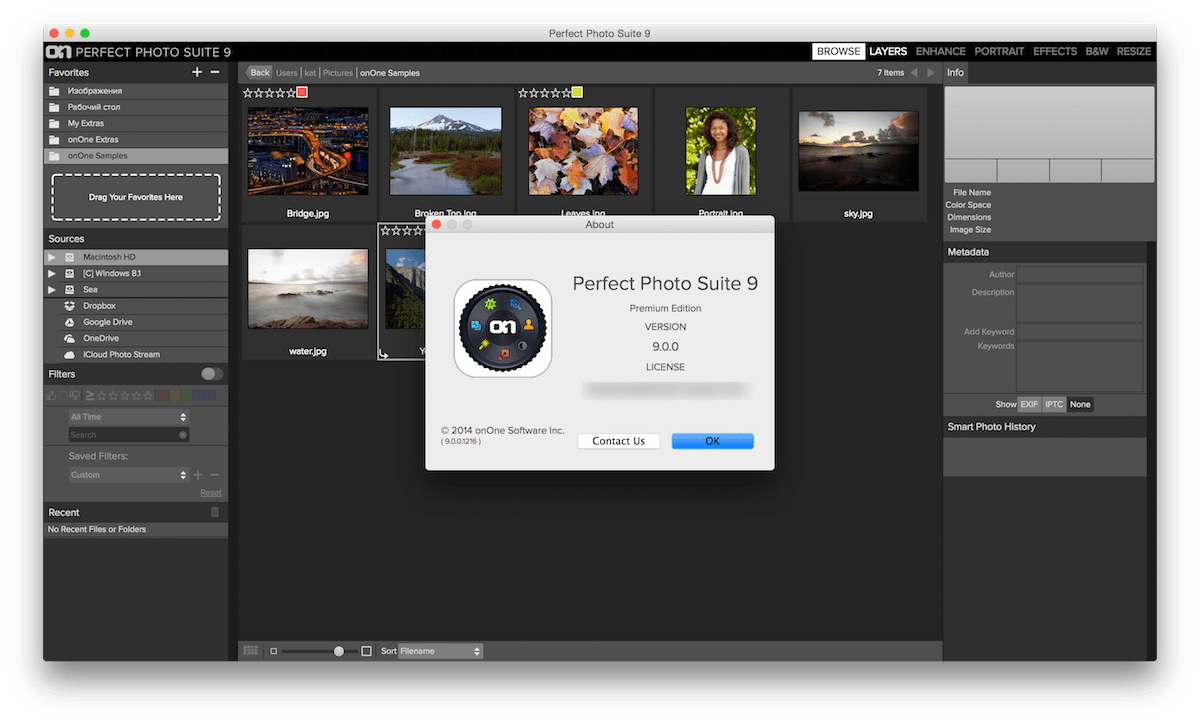Switch to the B&W module
Viewport: 1200px width, 723px height.
click(1097, 51)
